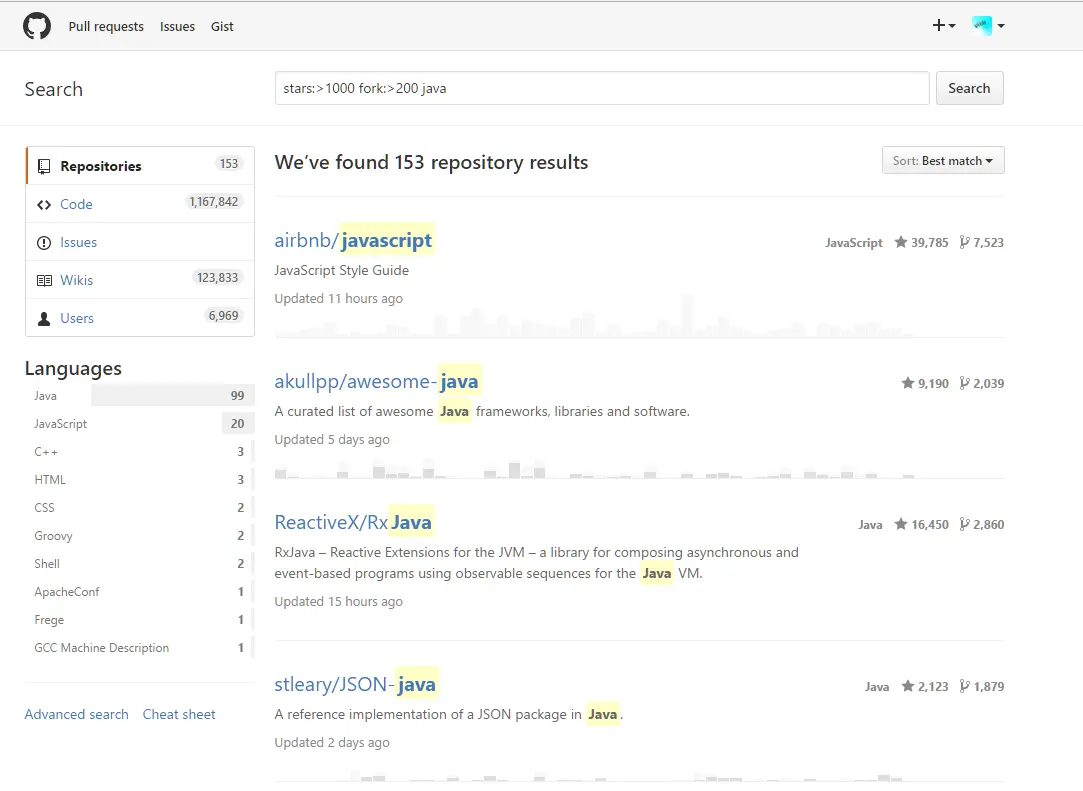Open the airbnb/javascript repository
The height and width of the screenshot is (791, 1083).
pyautogui.click(x=353, y=240)
